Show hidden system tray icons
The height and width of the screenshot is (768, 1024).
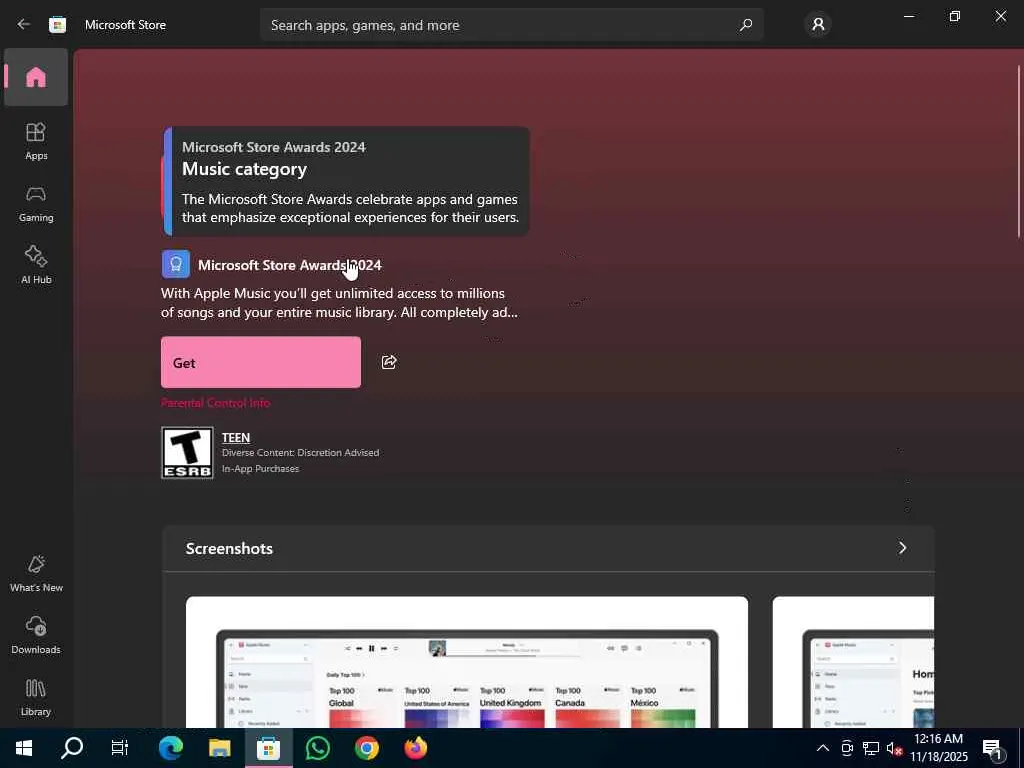click(x=823, y=748)
